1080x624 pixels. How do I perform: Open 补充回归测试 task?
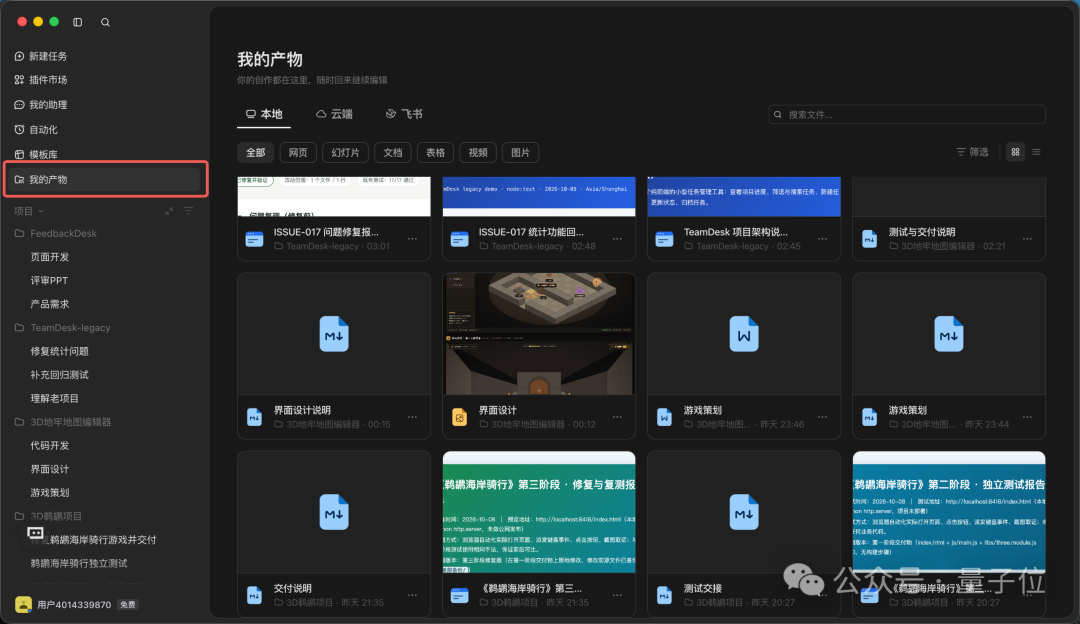pos(59,375)
